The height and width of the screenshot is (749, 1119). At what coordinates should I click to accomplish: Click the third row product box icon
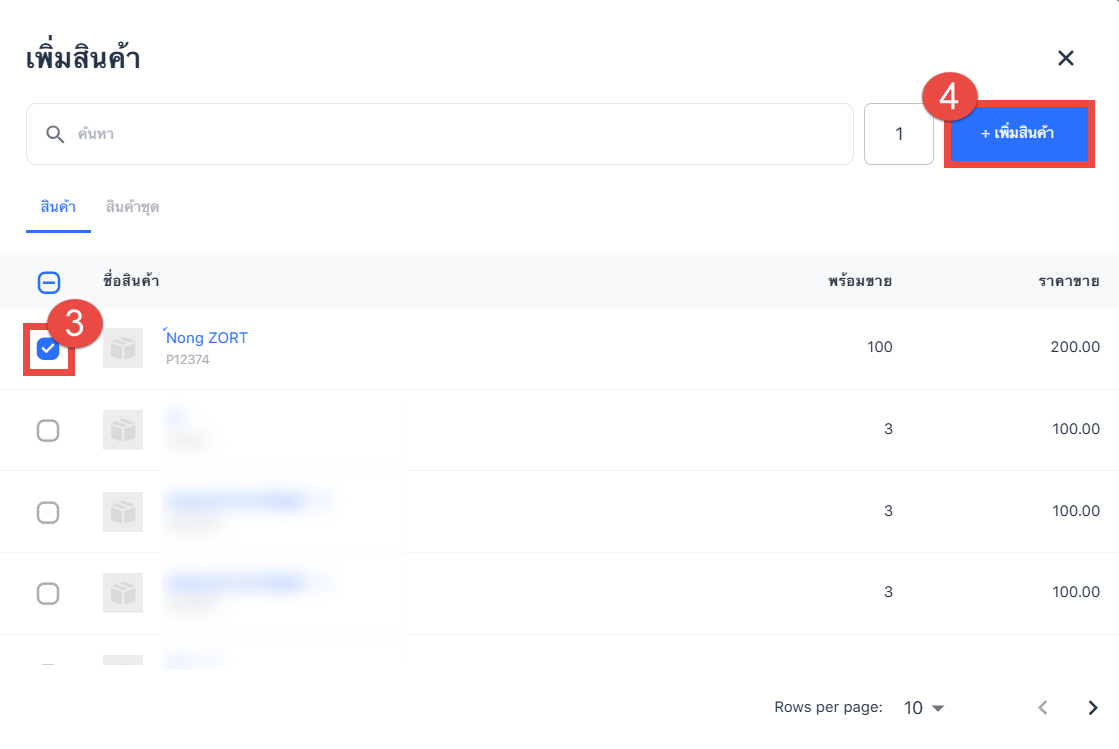point(122,512)
